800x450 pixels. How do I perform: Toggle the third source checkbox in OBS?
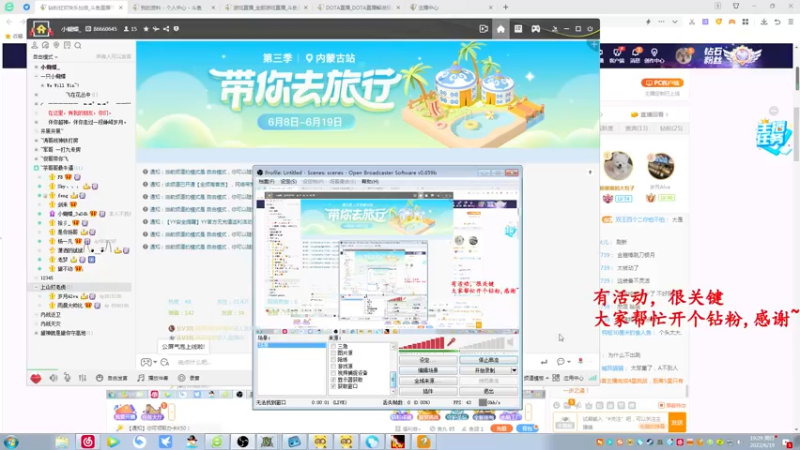(x=333, y=360)
